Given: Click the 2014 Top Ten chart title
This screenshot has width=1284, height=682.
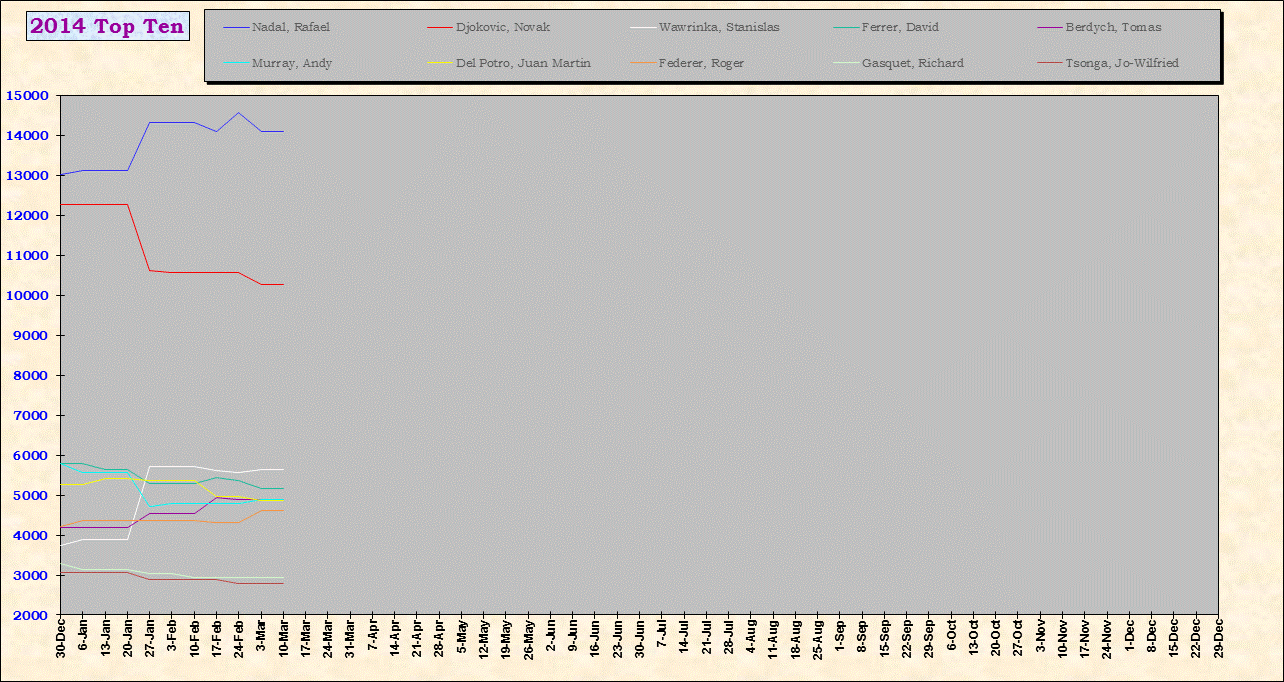Looking at the screenshot, I should [107, 27].
